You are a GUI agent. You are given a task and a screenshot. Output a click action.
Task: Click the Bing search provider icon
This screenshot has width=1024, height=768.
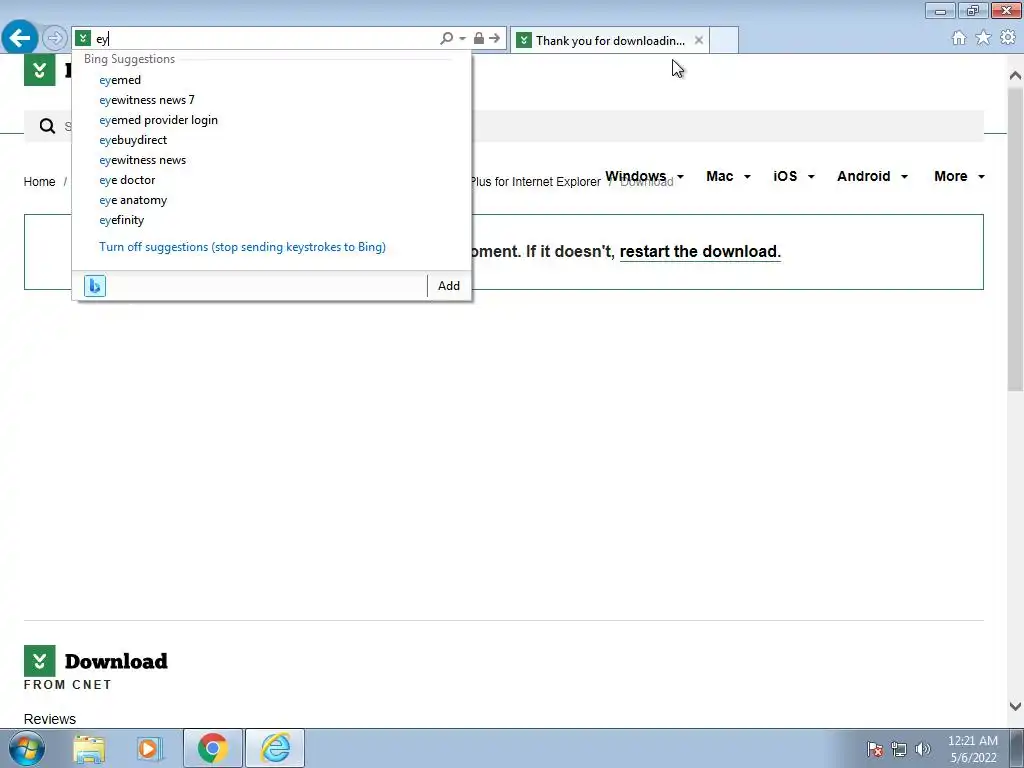(95, 285)
